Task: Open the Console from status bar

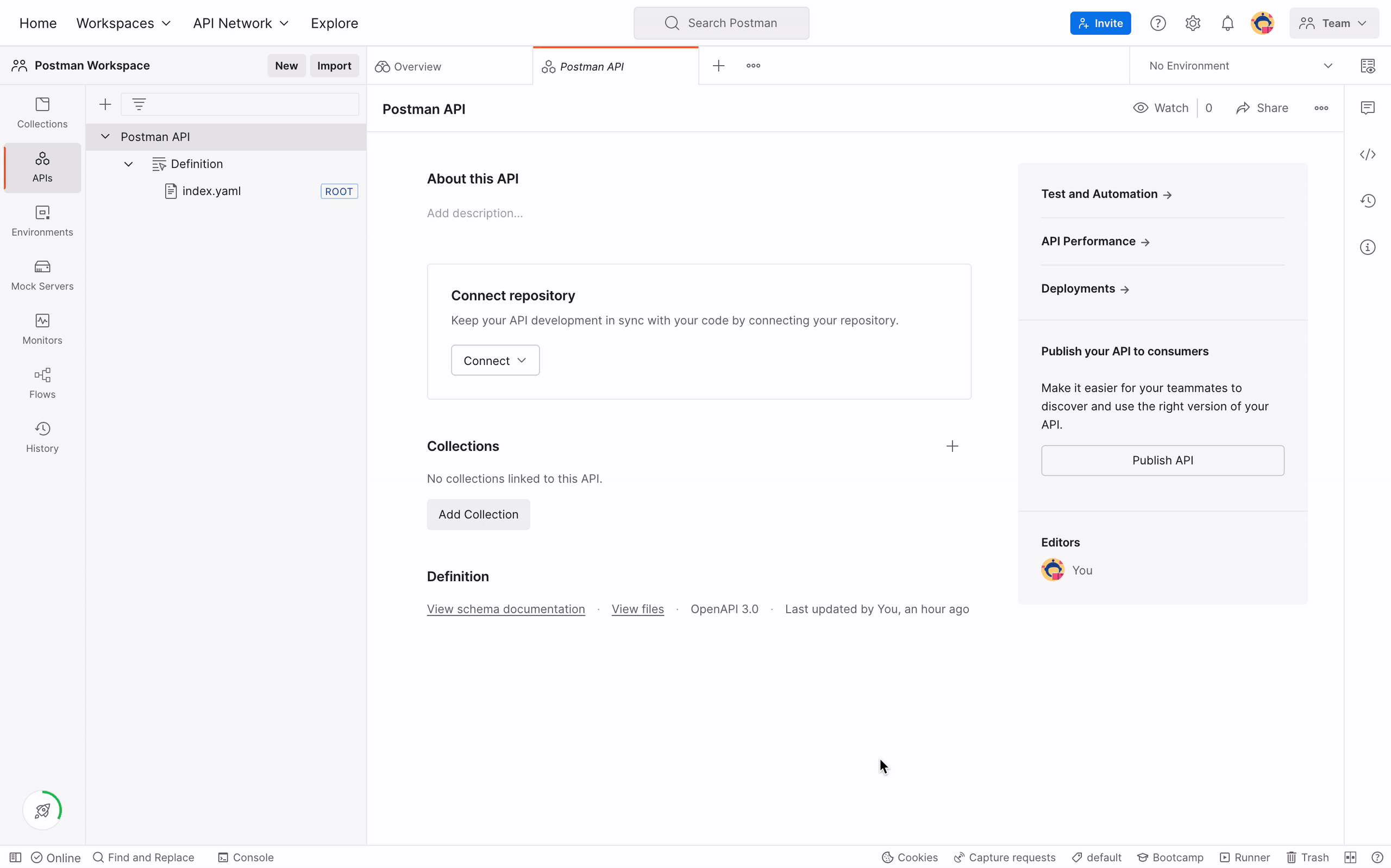Action: [246, 857]
